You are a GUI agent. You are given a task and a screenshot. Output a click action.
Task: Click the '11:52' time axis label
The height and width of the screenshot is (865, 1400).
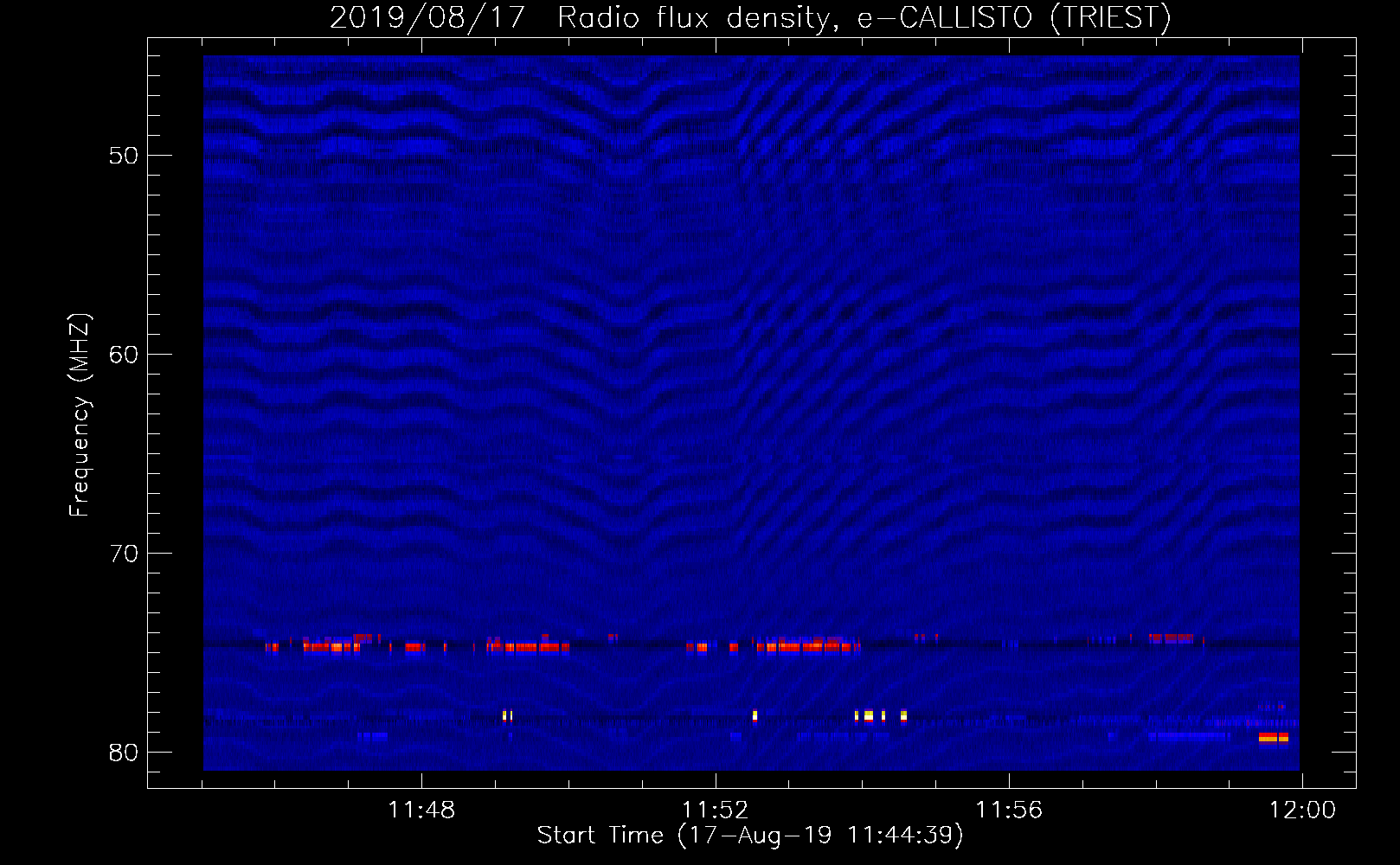[715, 811]
